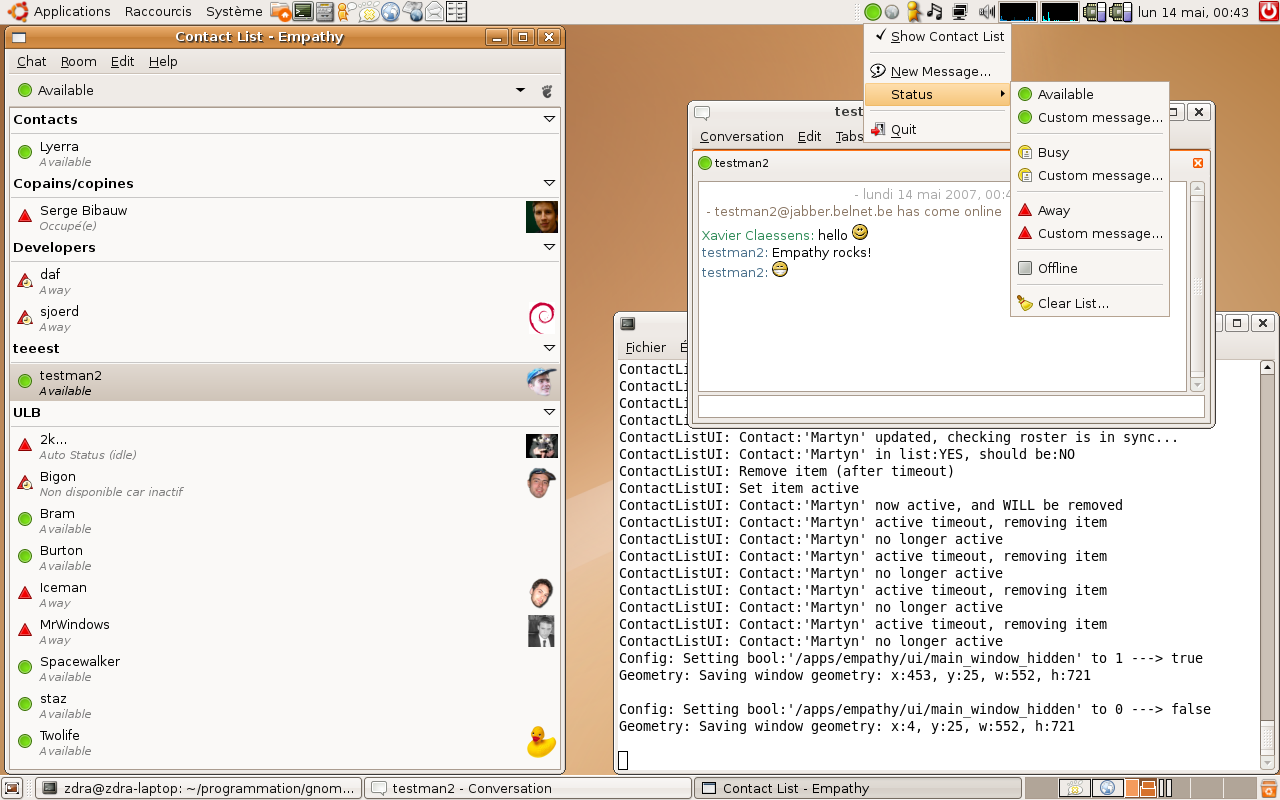Open network monitor tray icon

click(960, 12)
